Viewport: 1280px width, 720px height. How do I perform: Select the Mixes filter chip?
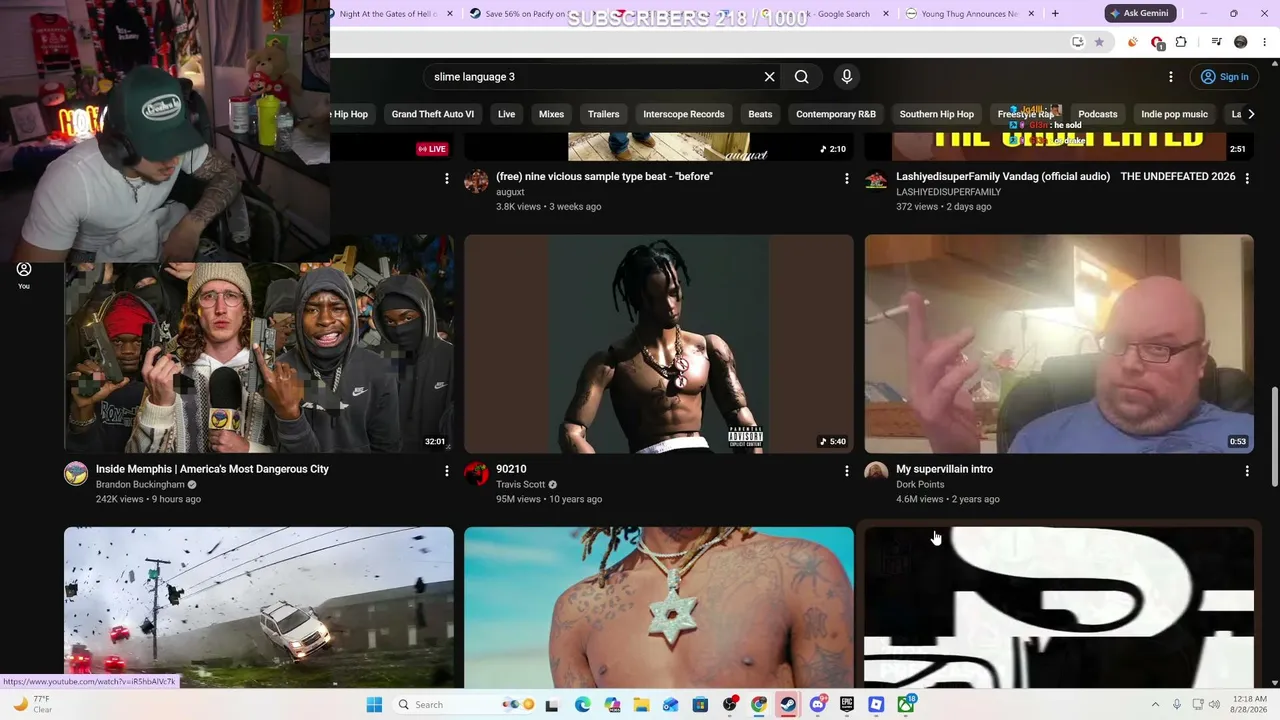pyautogui.click(x=552, y=114)
